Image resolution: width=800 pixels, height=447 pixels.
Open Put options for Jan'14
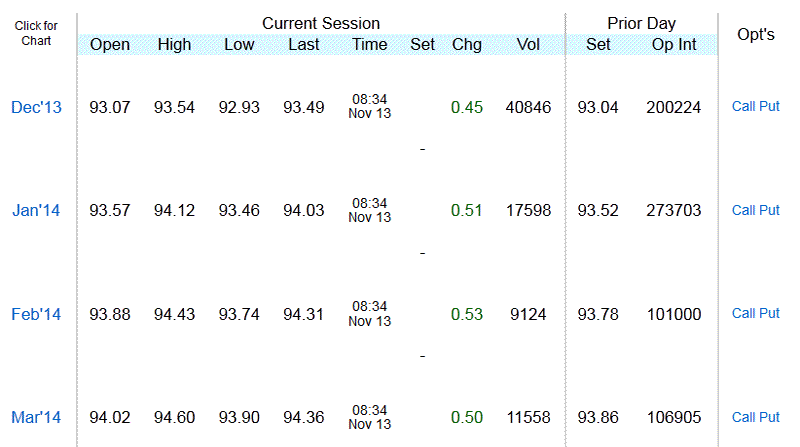769,211
